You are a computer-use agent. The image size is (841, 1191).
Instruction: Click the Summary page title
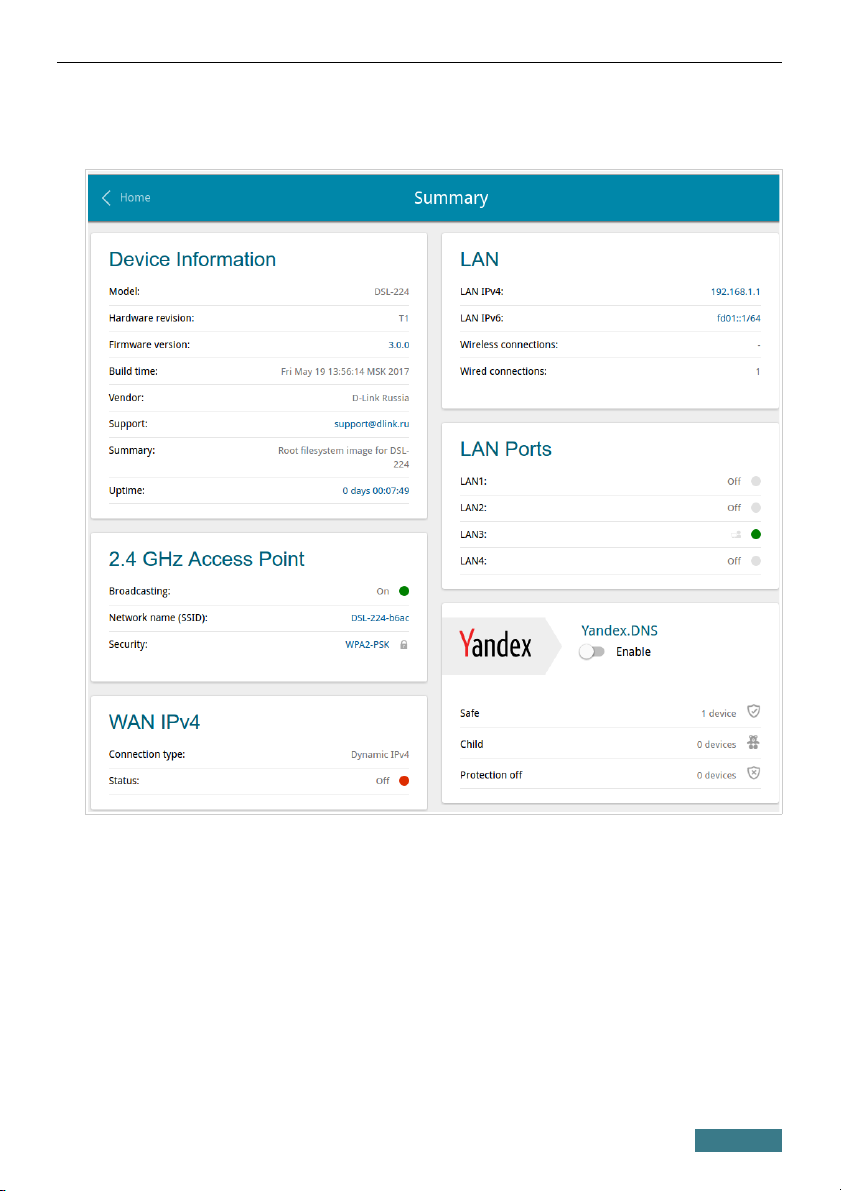coord(451,198)
